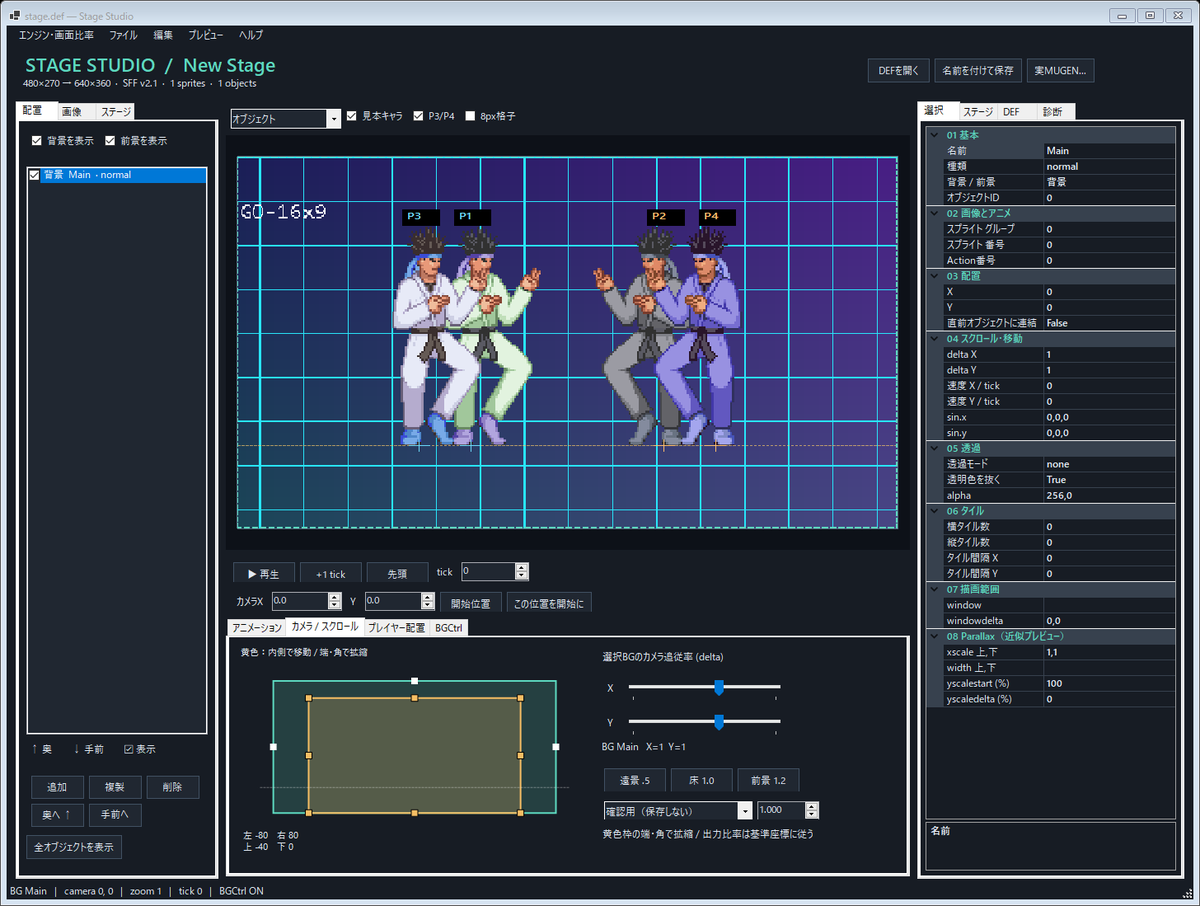Screen dimensions: 1200x906
Task: Click the alpha 256,0 value
Action: pos(1108,495)
